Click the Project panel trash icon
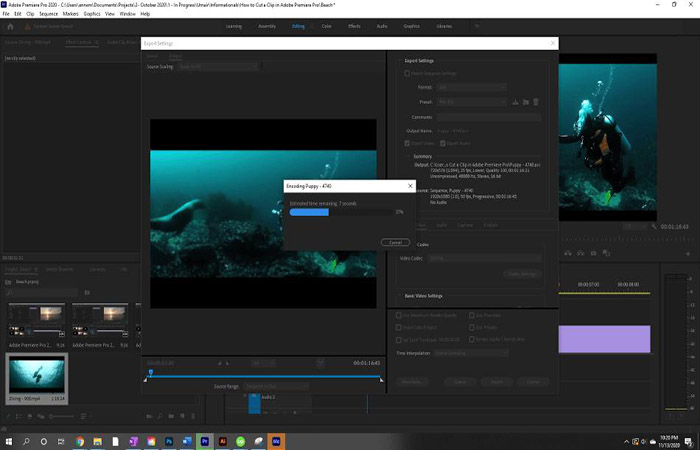 (x=193, y=416)
